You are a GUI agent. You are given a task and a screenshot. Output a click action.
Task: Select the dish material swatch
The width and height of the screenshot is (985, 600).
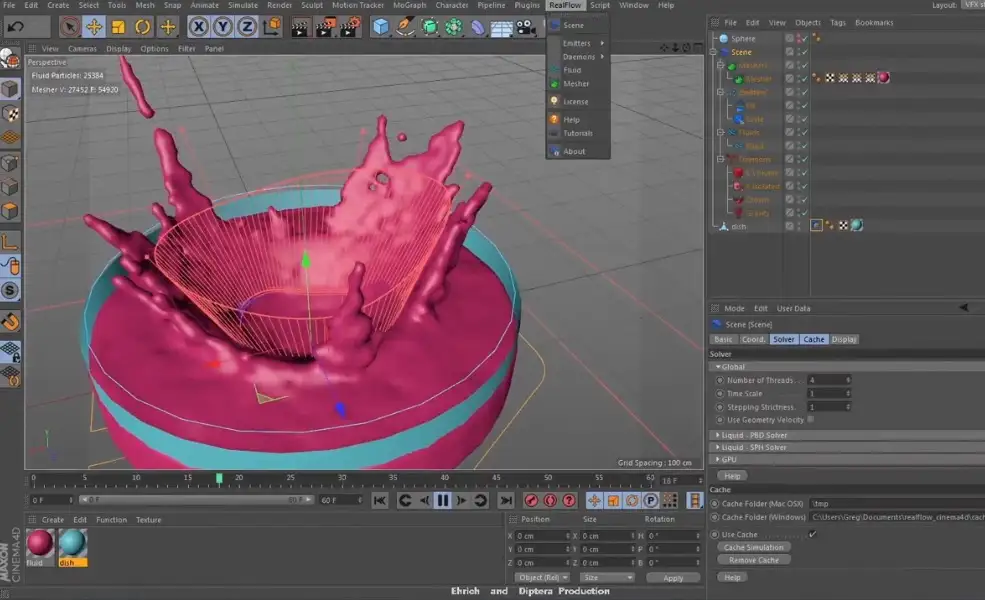[72, 543]
